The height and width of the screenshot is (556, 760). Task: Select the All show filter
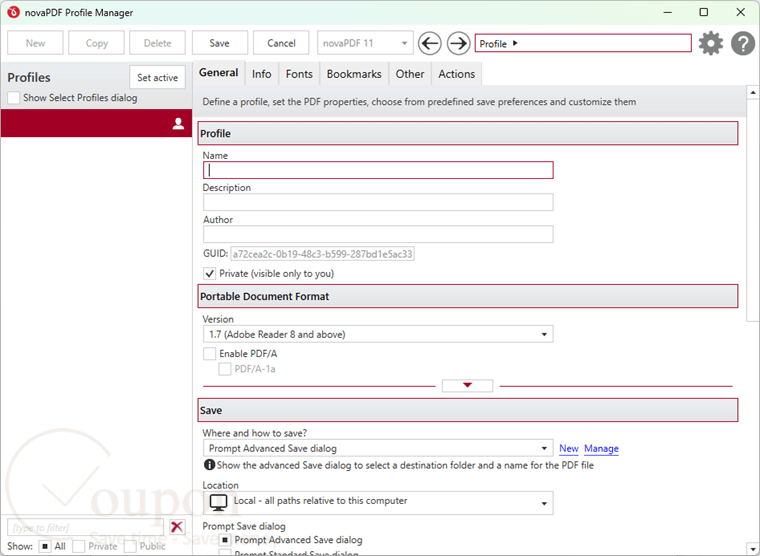click(x=45, y=546)
